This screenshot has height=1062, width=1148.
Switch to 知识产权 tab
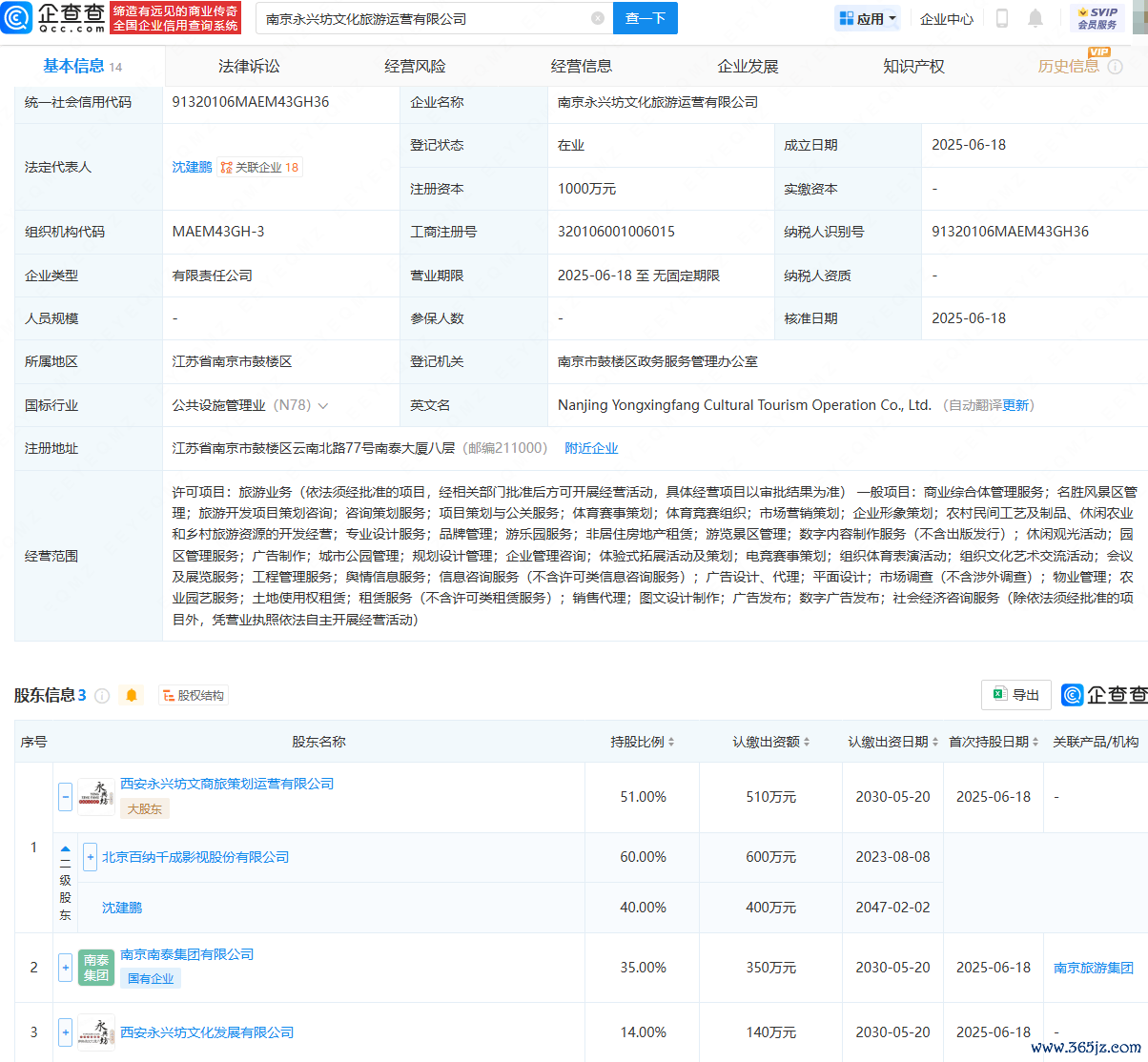[914, 66]
